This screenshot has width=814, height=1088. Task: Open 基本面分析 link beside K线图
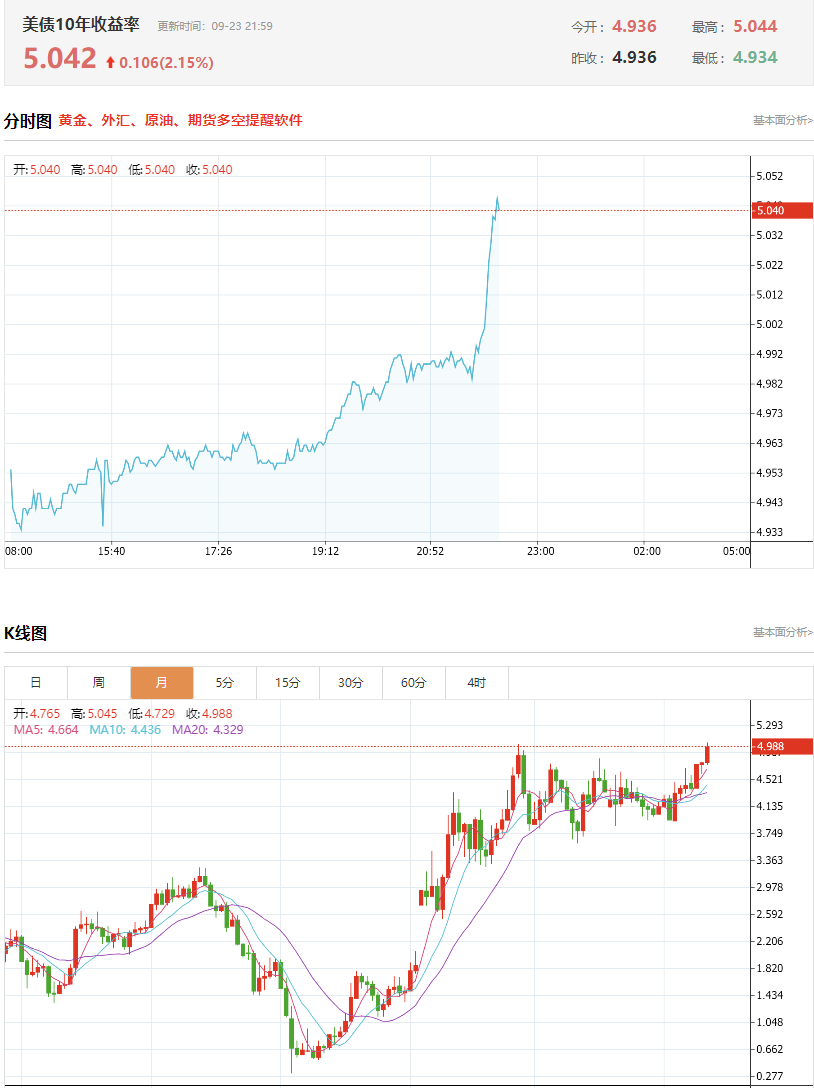coord(783,632)
